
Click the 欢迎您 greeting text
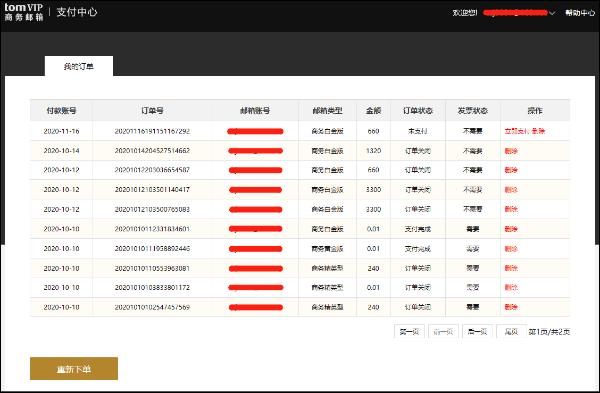pyautogui.click(x=465, y=13)
